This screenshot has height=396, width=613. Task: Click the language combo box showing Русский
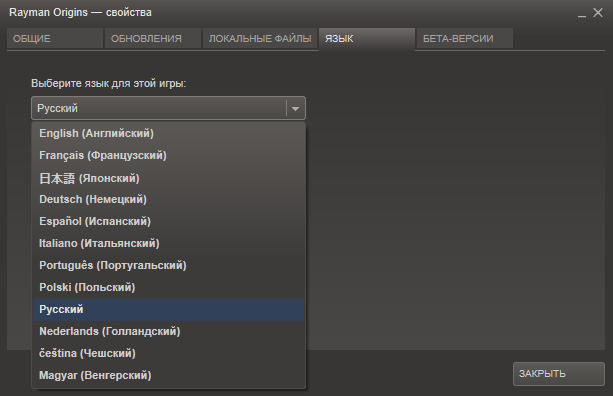pyautogui.click(x=168, y=108)
